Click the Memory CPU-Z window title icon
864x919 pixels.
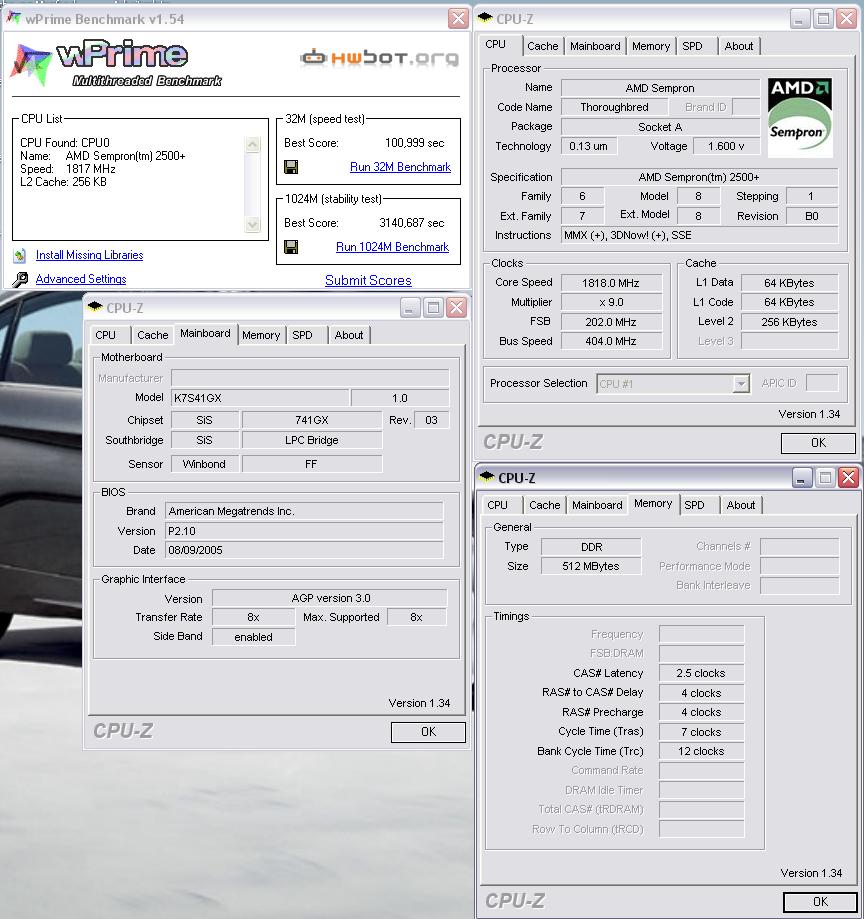click(x=487, y=476)
